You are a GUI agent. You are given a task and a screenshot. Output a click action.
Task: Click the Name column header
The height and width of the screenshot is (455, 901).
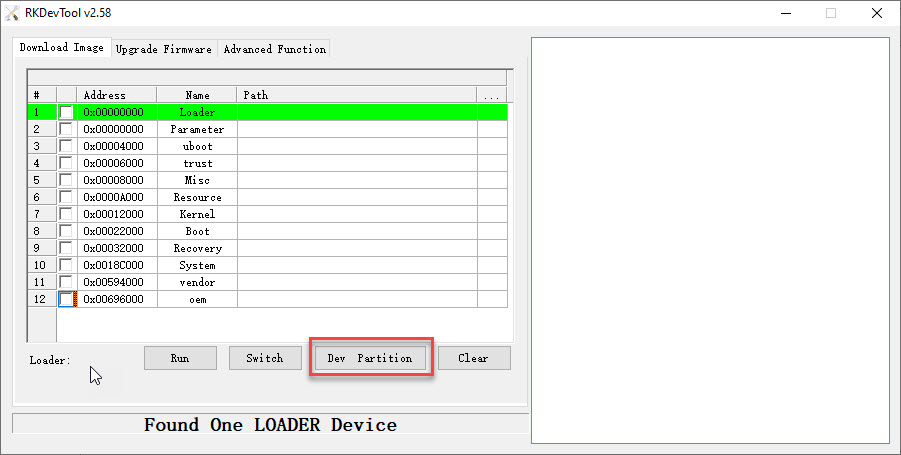click(x=197, y=95)
